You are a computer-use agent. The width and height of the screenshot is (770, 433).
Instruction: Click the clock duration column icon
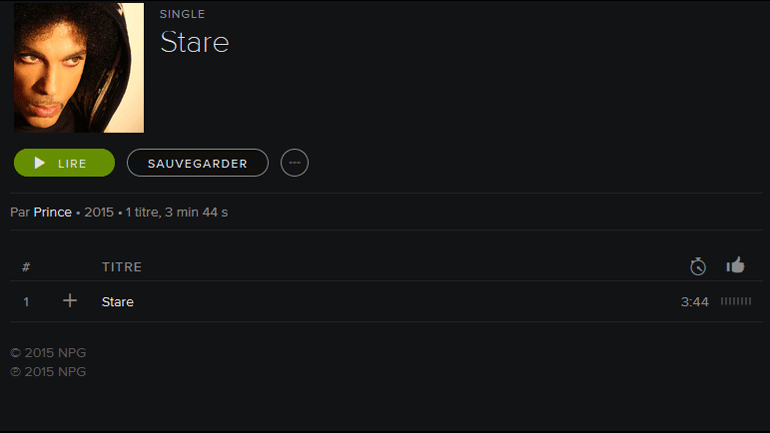click(698, 266)
